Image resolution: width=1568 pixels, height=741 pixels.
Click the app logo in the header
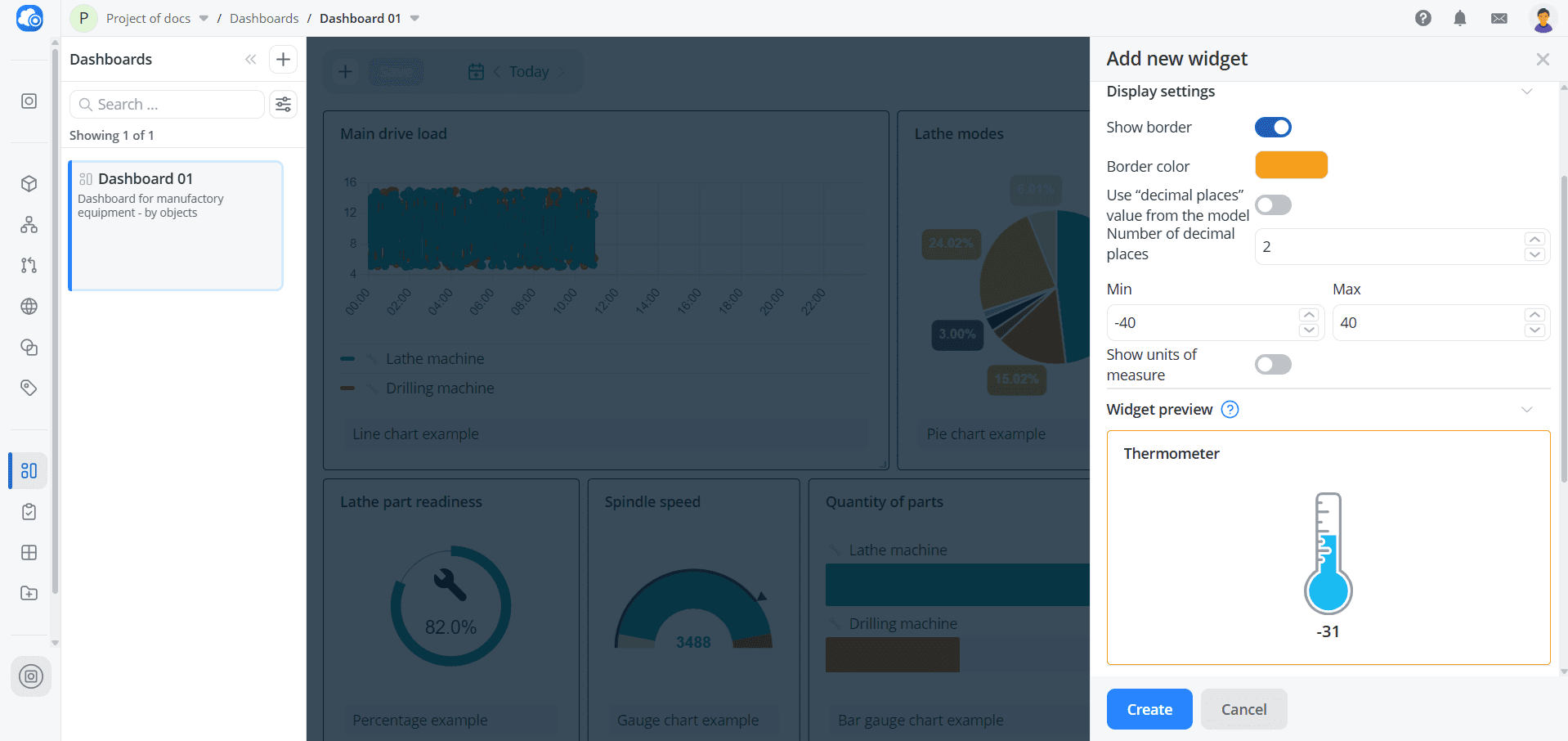[29, 18]
